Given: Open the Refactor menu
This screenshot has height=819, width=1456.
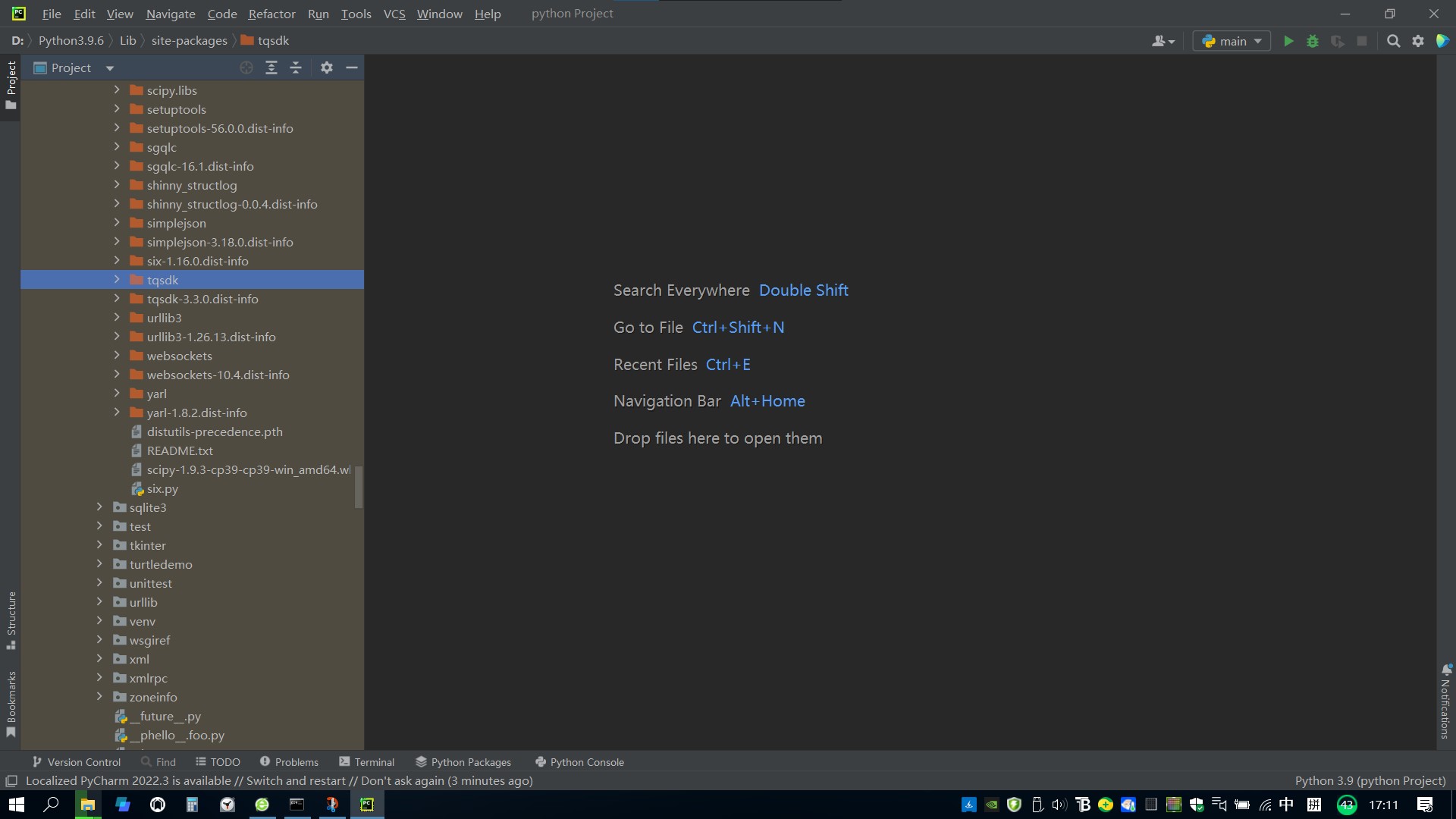Looking at the screenshot, I should 271,14.
